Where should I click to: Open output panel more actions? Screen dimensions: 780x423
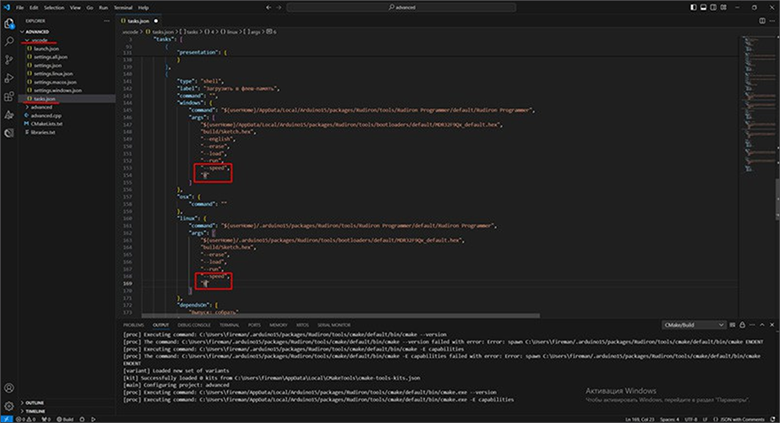click(752, 325)
